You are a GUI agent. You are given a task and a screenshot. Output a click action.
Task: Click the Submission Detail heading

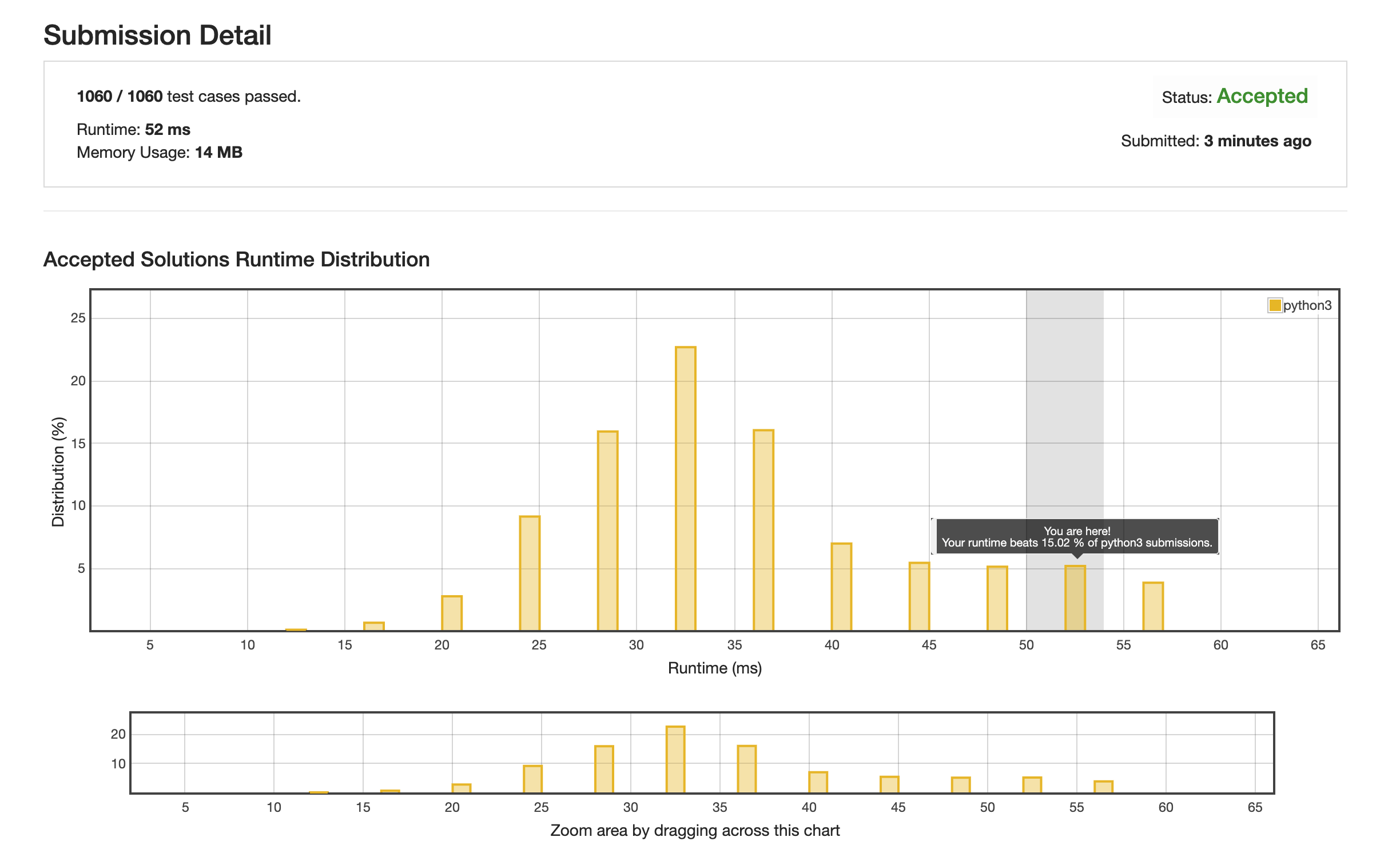[157, 35]
